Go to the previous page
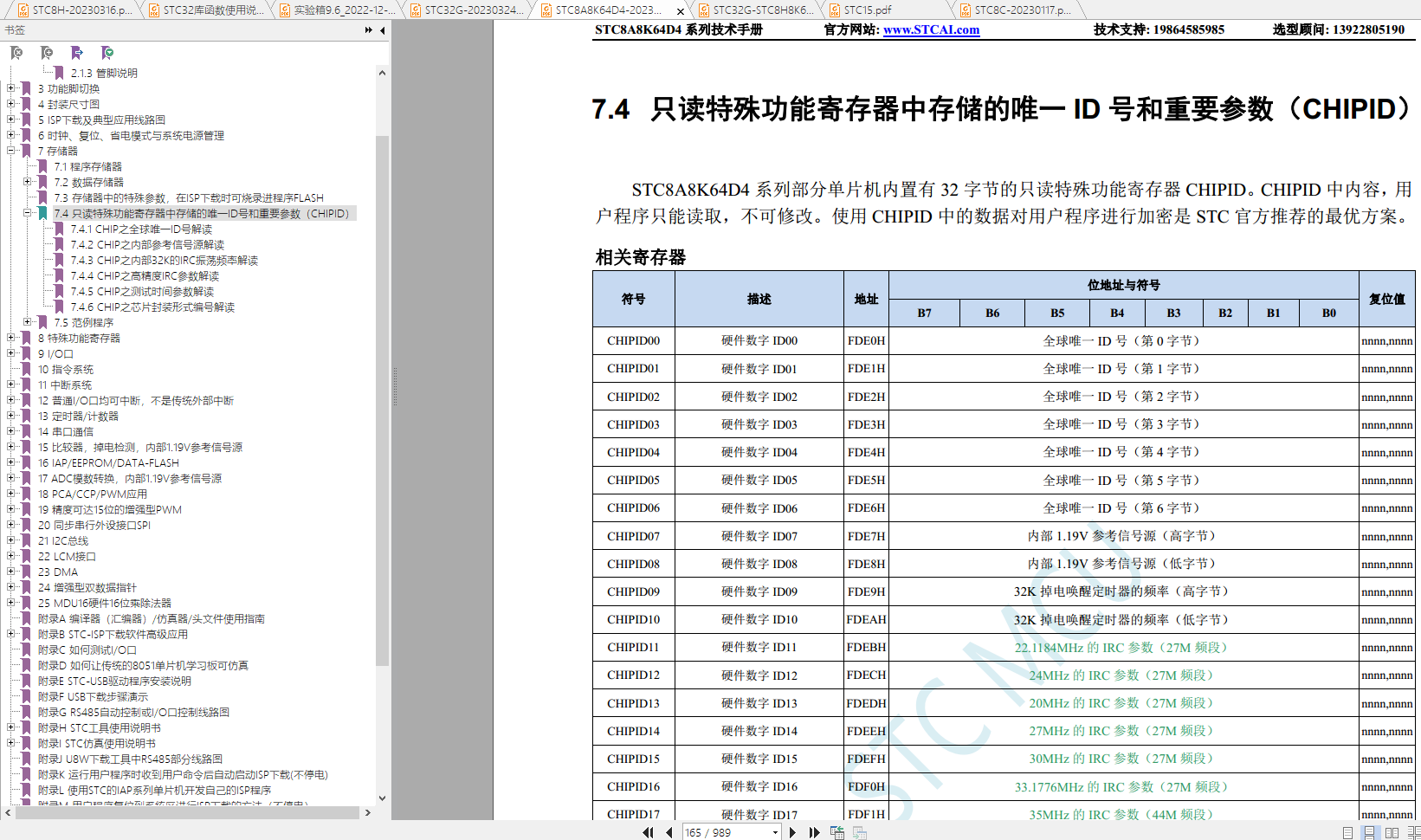The image size is (1421, 840). click(x=669, y=832)
